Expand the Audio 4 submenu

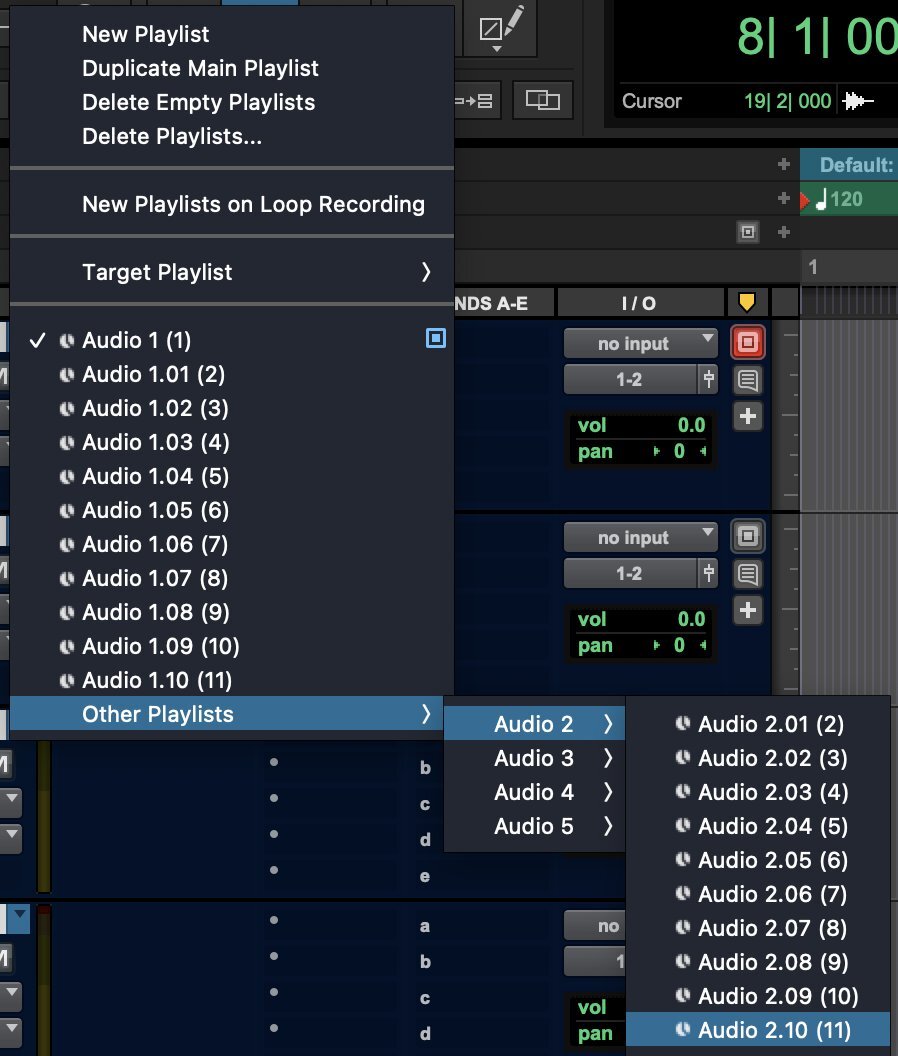coord(535,792)
